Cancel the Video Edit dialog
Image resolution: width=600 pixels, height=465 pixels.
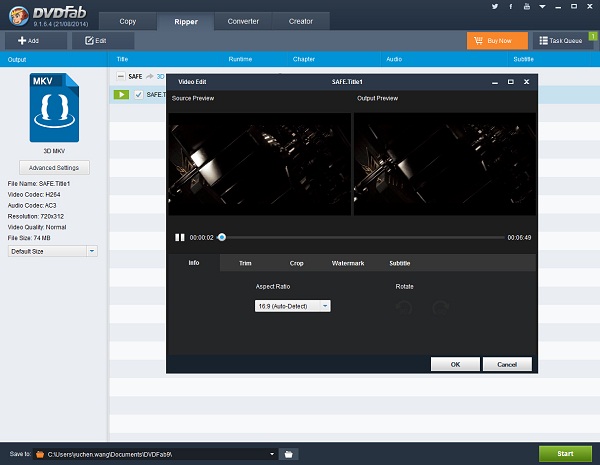pyautogui.click(x=507, y=364)
